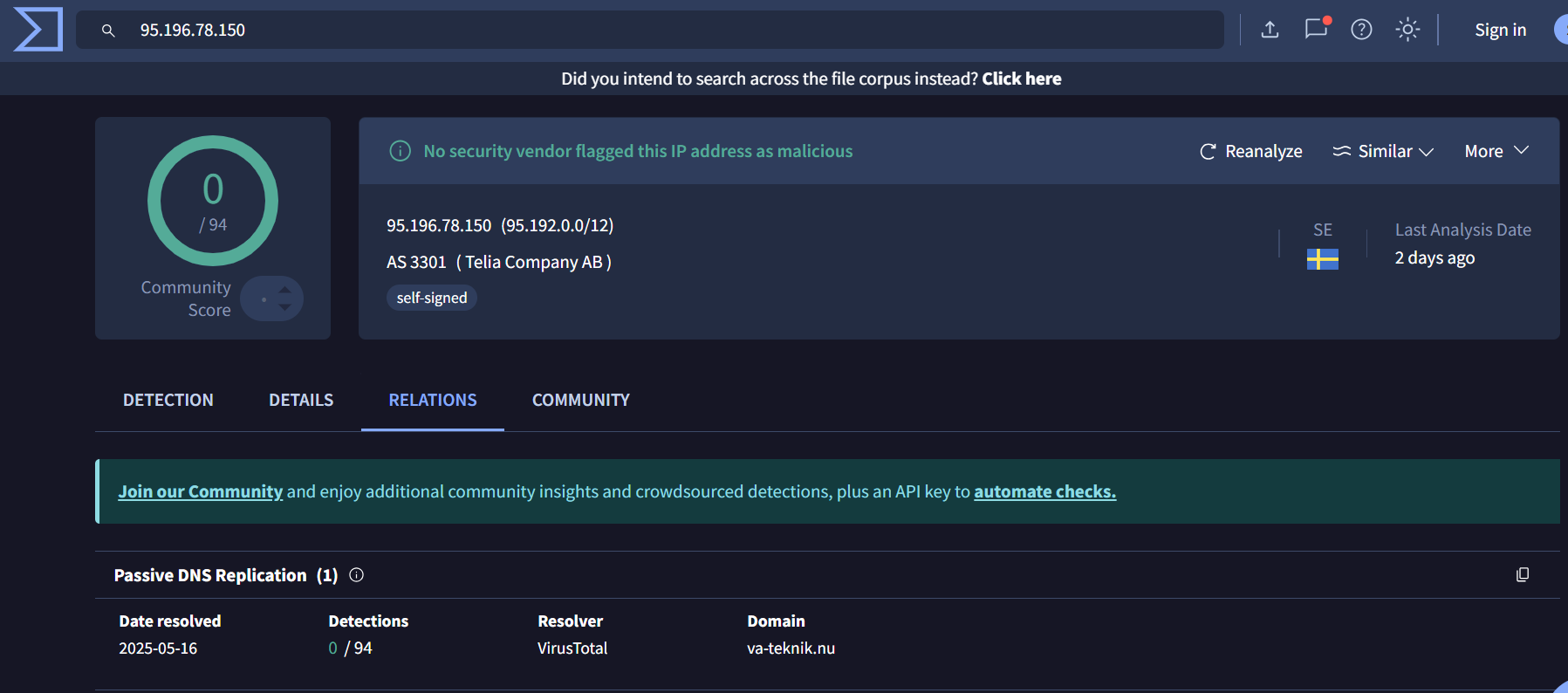This screenshot has height=693, width=1568.
Task: Click the Sweden flag icon
Action: 1322,259
